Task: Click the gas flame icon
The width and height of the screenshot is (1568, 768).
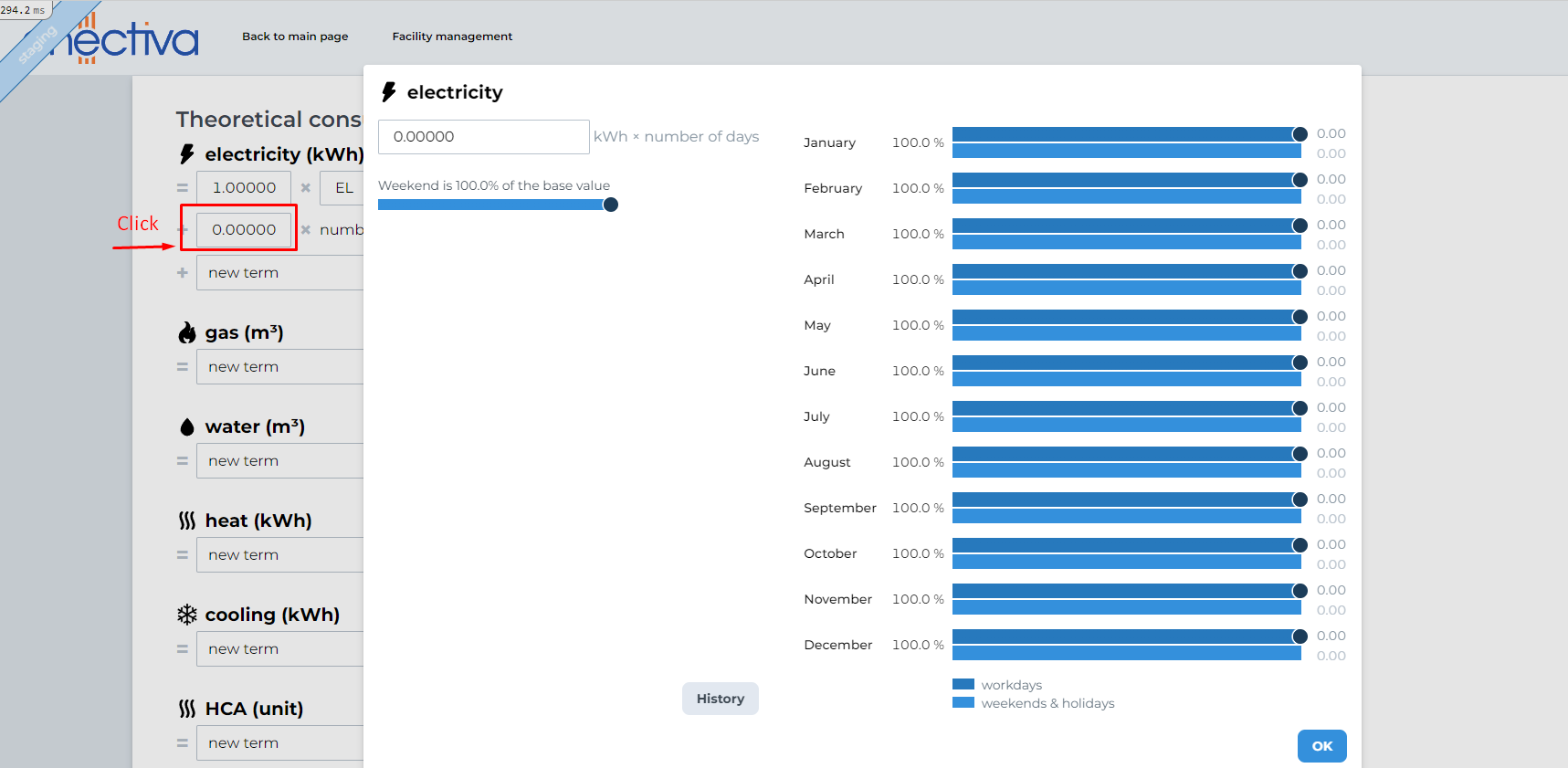Action: point(187,332)
